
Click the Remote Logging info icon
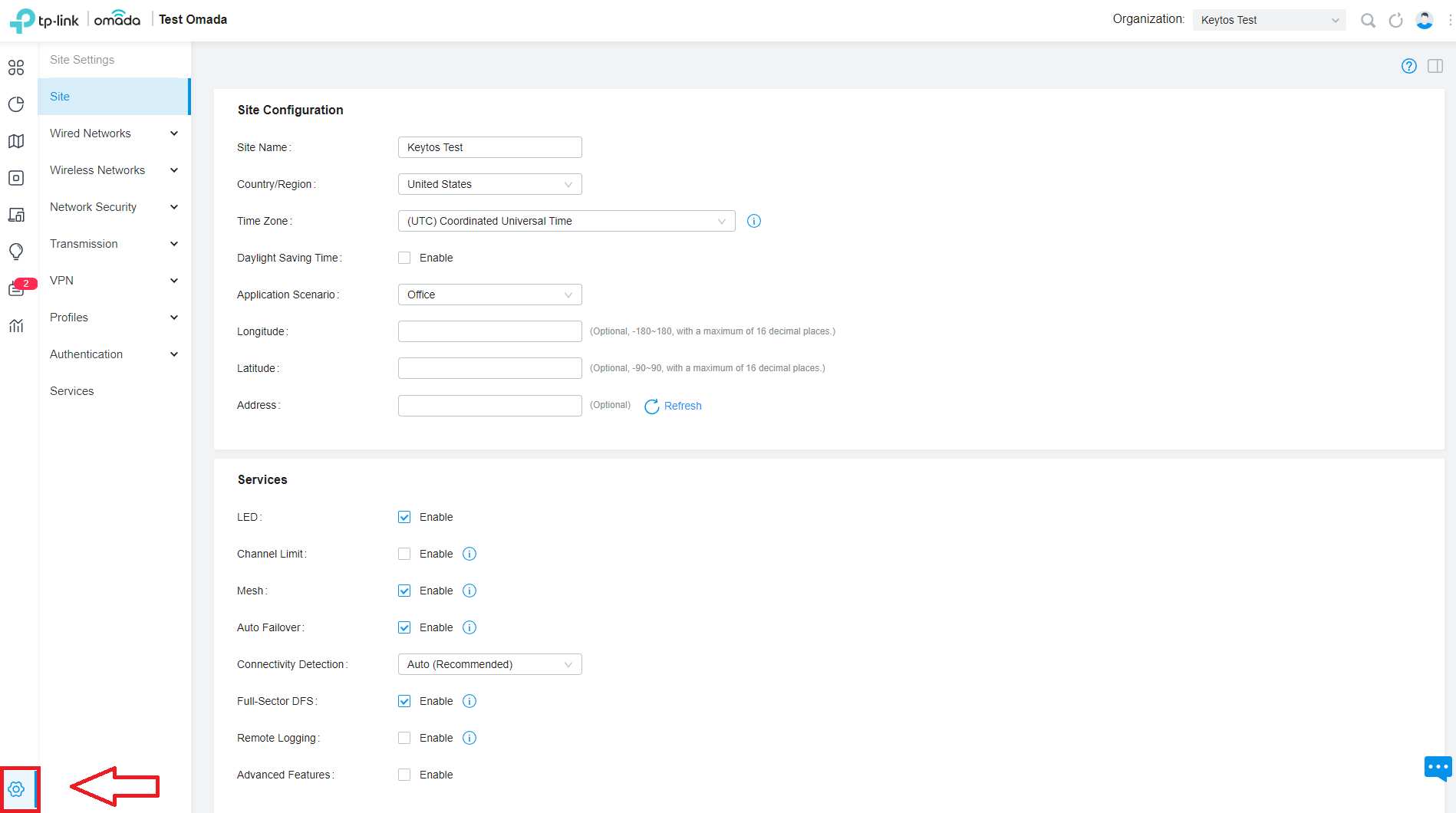pos(469,738)
